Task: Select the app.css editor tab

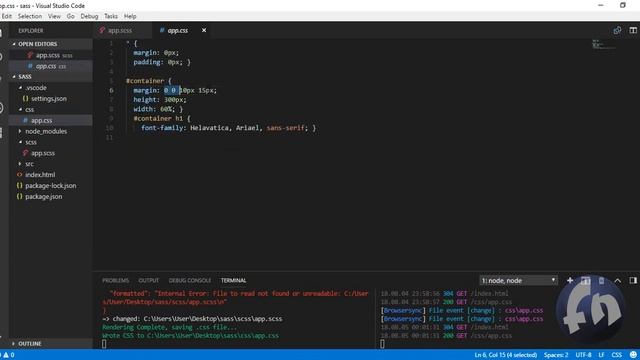Action: coord(178,30)
